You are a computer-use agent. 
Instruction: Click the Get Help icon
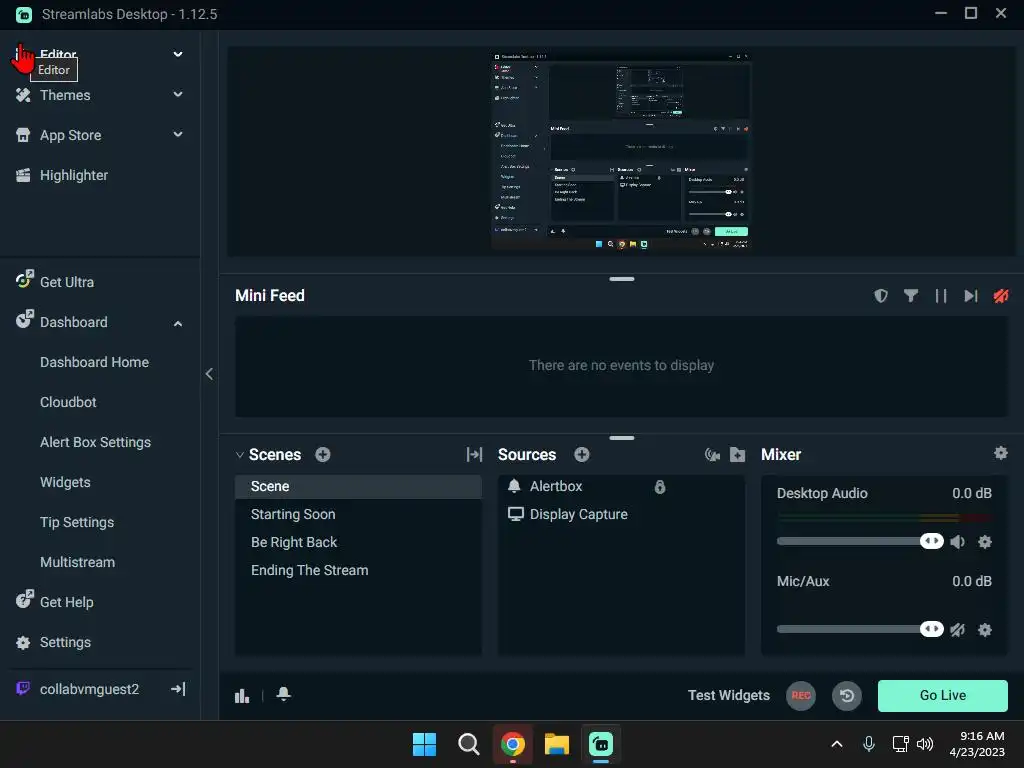tap(24, 600)
